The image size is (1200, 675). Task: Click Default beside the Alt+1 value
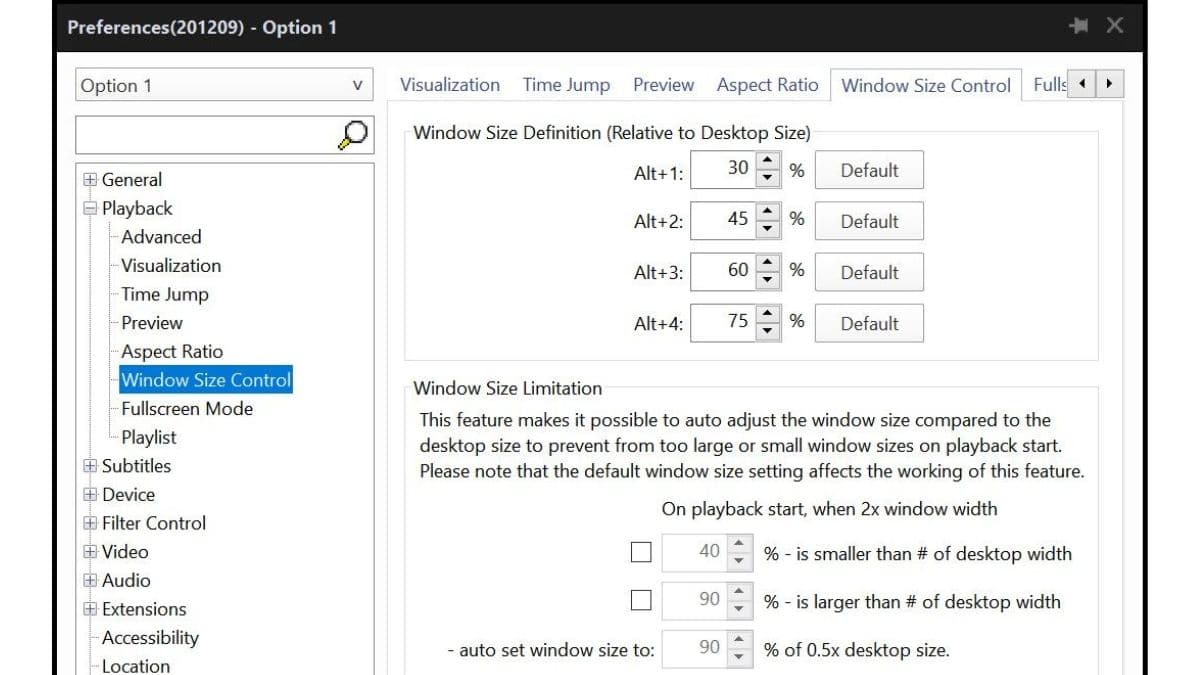[x=868, y=170]
